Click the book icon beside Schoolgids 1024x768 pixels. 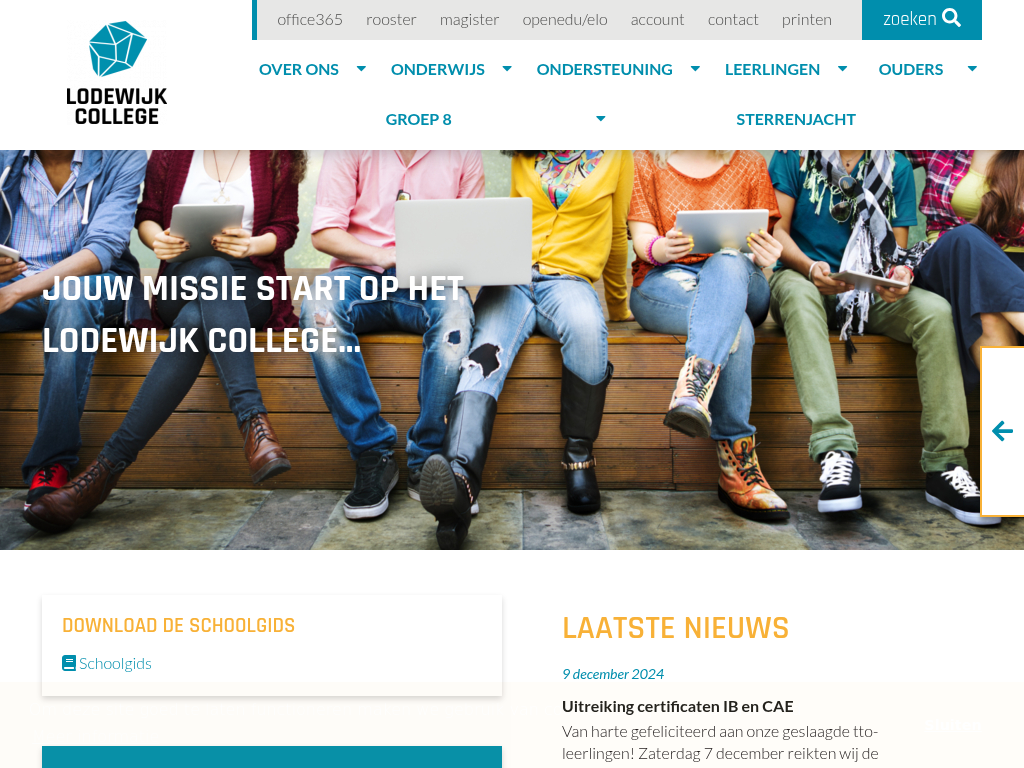point(69,663)
